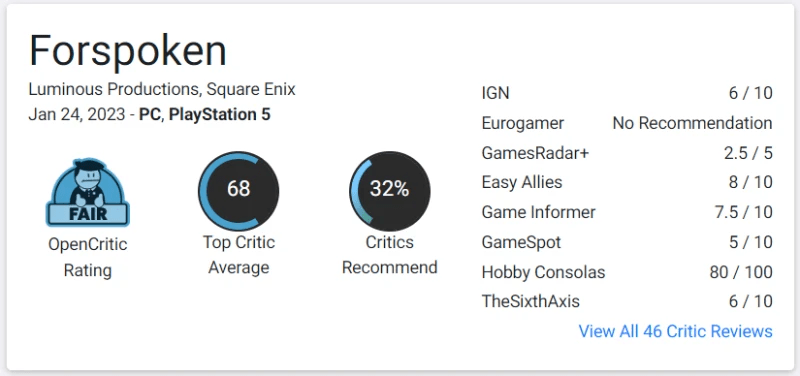Image resolution: width=800 pixels, height=376 pixels.
Task: Open TheSixthAxis review entry
Action: pos(627,302)
